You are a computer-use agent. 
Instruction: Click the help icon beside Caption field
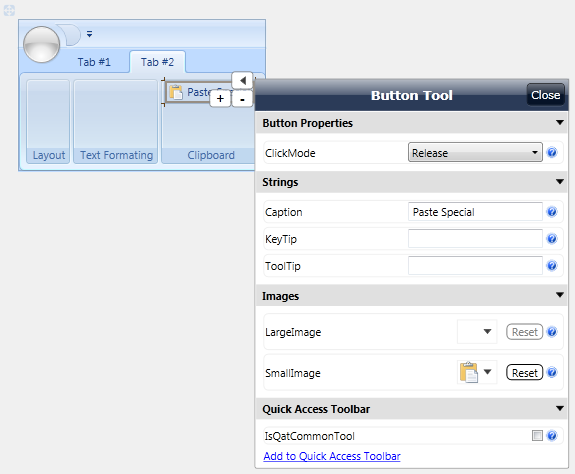pos(552,212)
